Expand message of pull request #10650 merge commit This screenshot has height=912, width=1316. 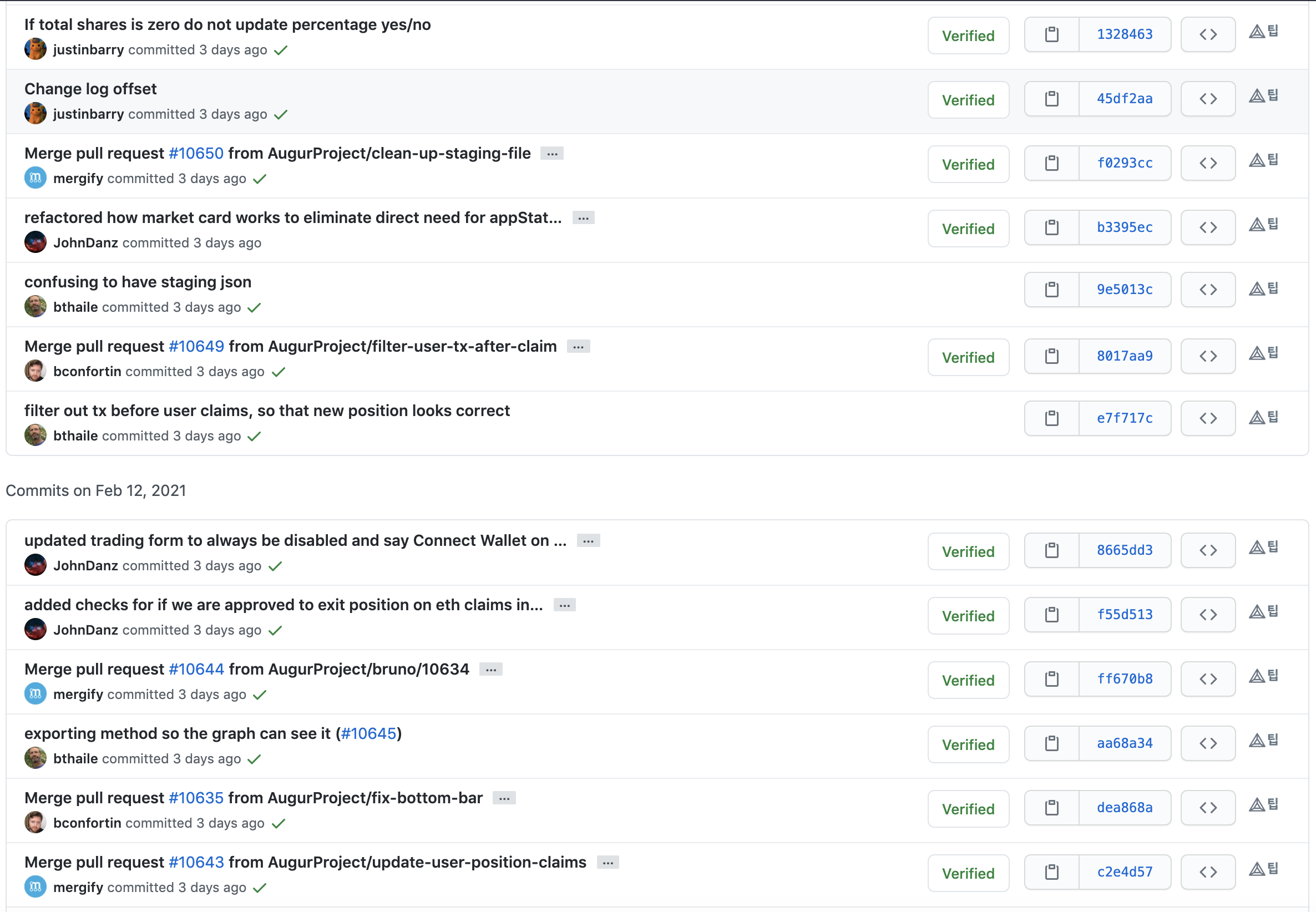click(x=551, y=154)
